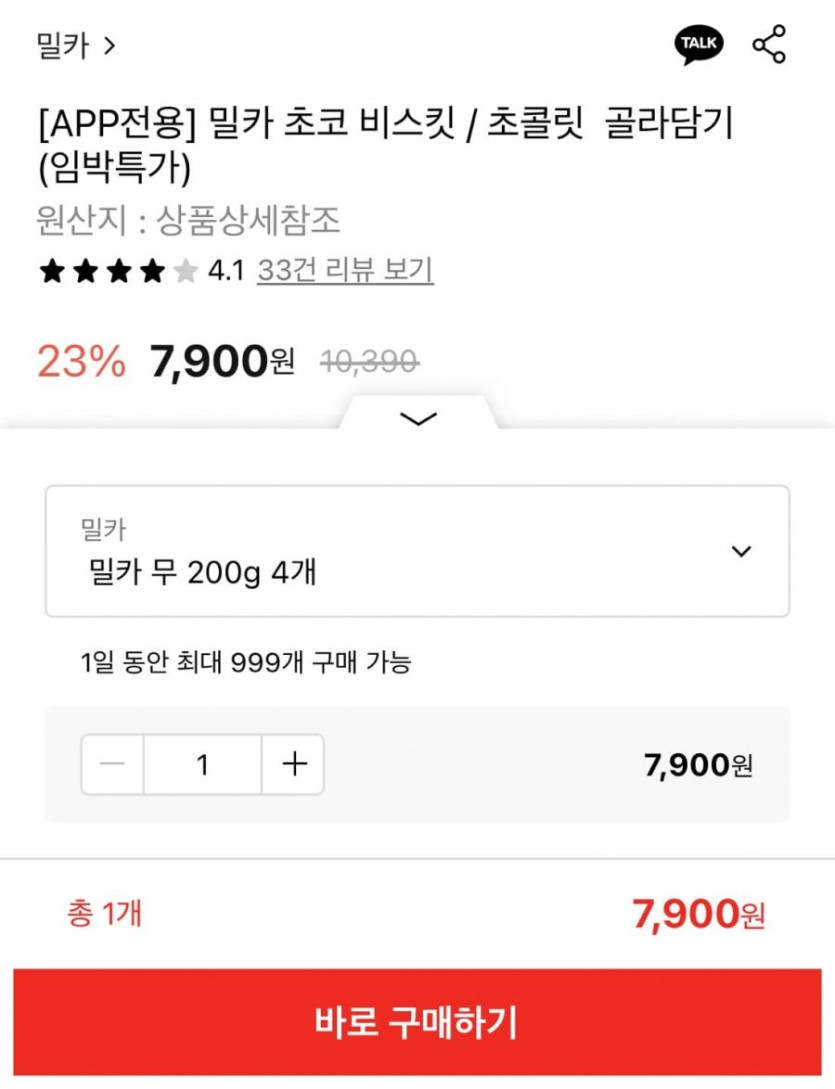835x1089 pixels.
Task: Click the 4.1 rating score
Action: click(x=226, y=271)
